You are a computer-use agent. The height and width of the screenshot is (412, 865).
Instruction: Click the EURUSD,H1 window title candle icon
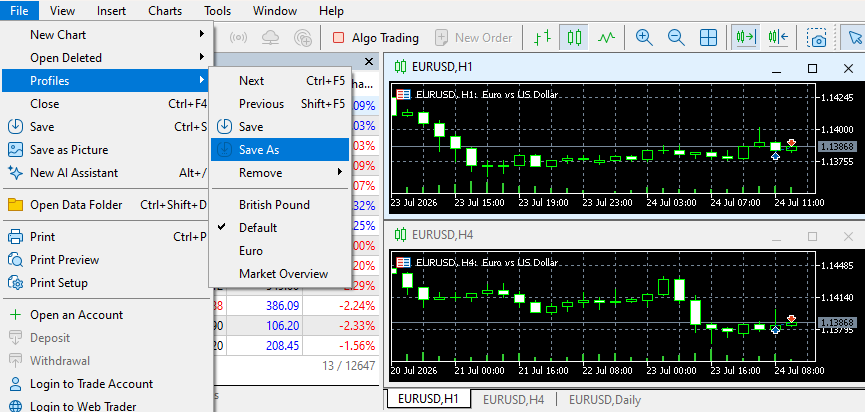click(401, 67)
